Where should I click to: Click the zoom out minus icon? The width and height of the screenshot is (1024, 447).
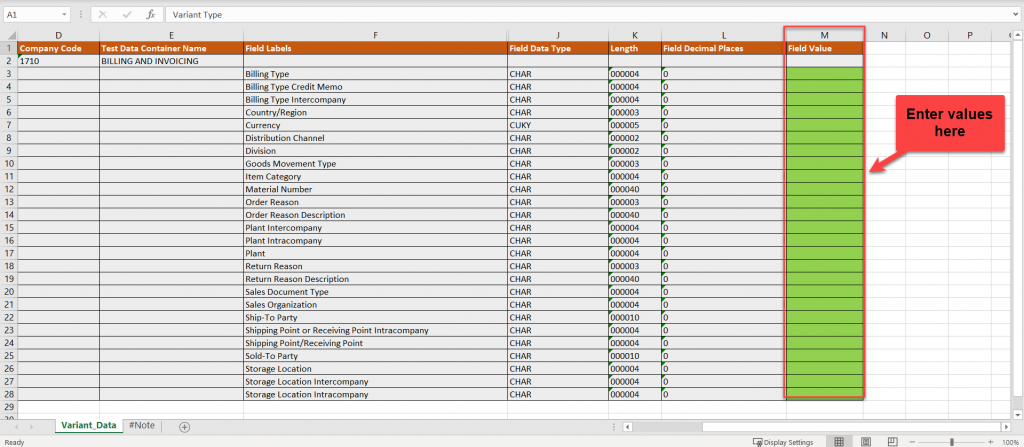(914, 442)
